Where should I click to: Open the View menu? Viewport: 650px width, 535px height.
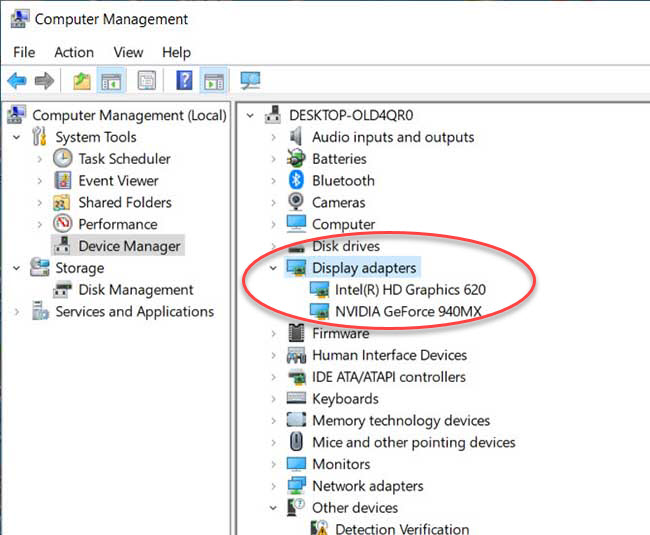[x=129, y=52]
